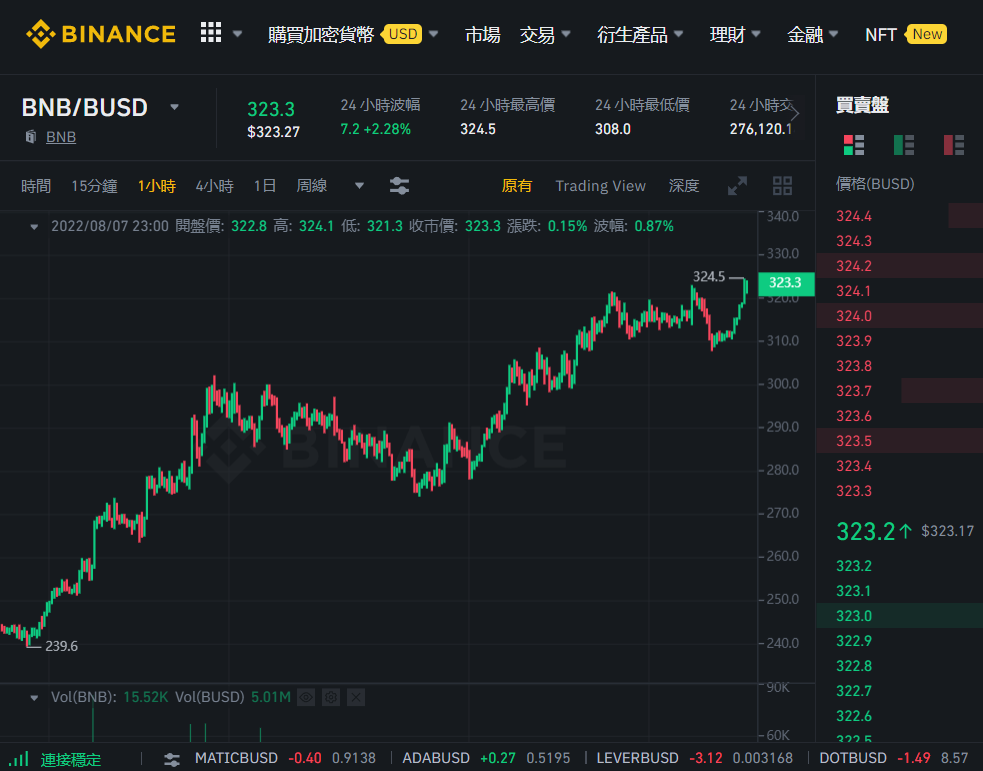Select the 原有 chart view
983x771 pixels.
tap(517, 186)
